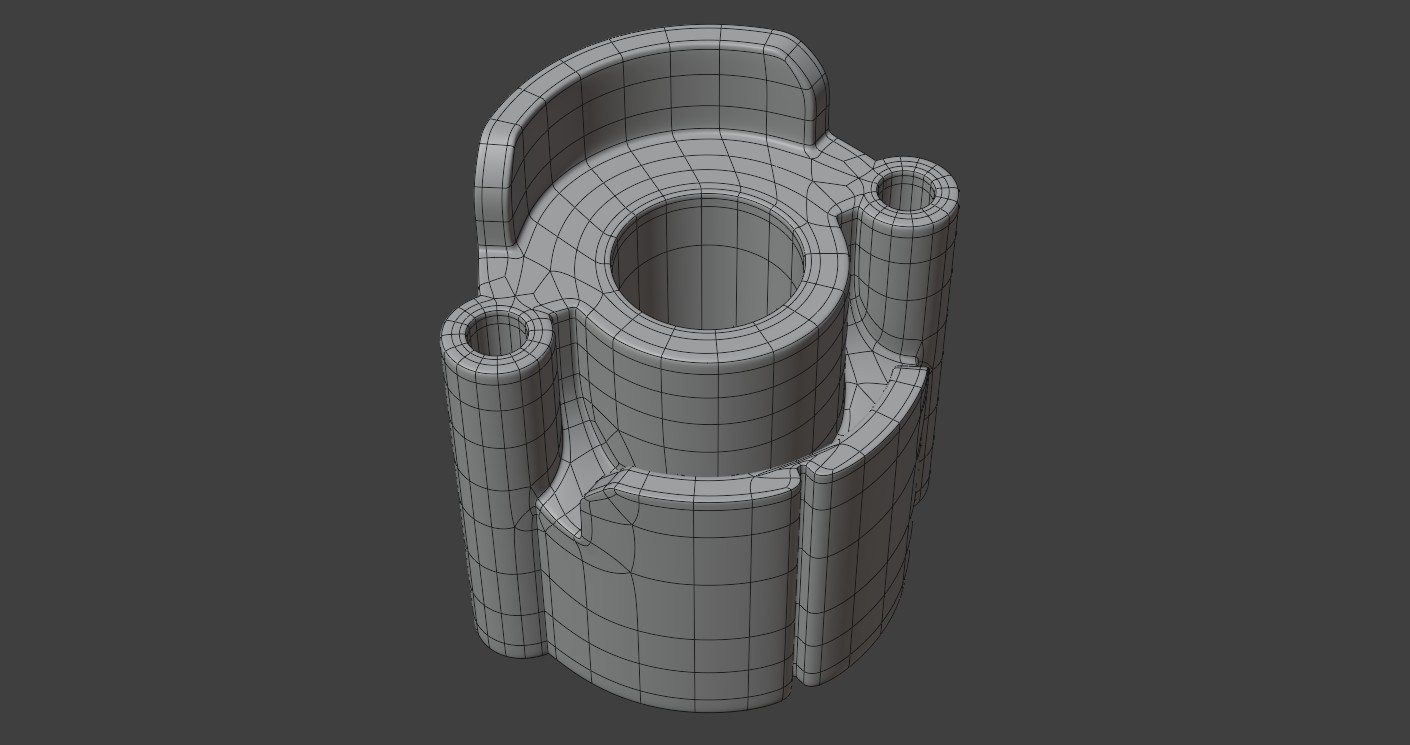The height and width of the screenshot is (745, 1410).
Task: Select the left small cylinder's hole
Action: pyautogui.click(x=497, y=334)
